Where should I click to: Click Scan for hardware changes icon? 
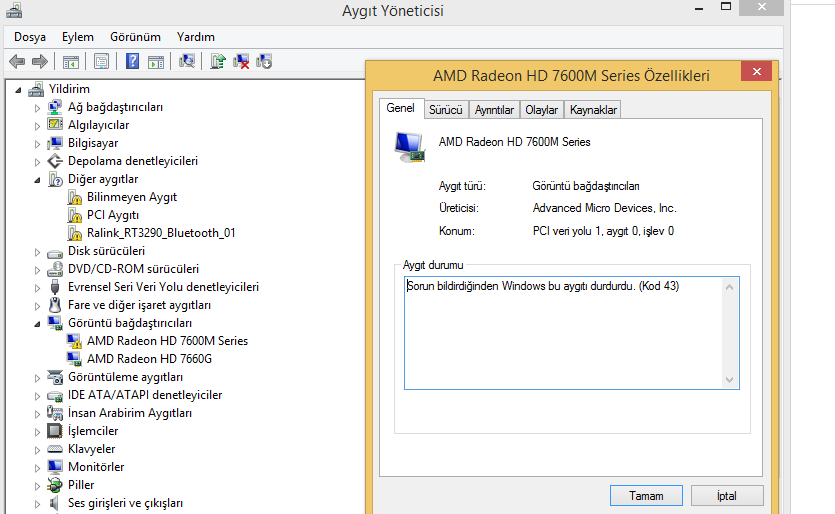pos(187,62)
